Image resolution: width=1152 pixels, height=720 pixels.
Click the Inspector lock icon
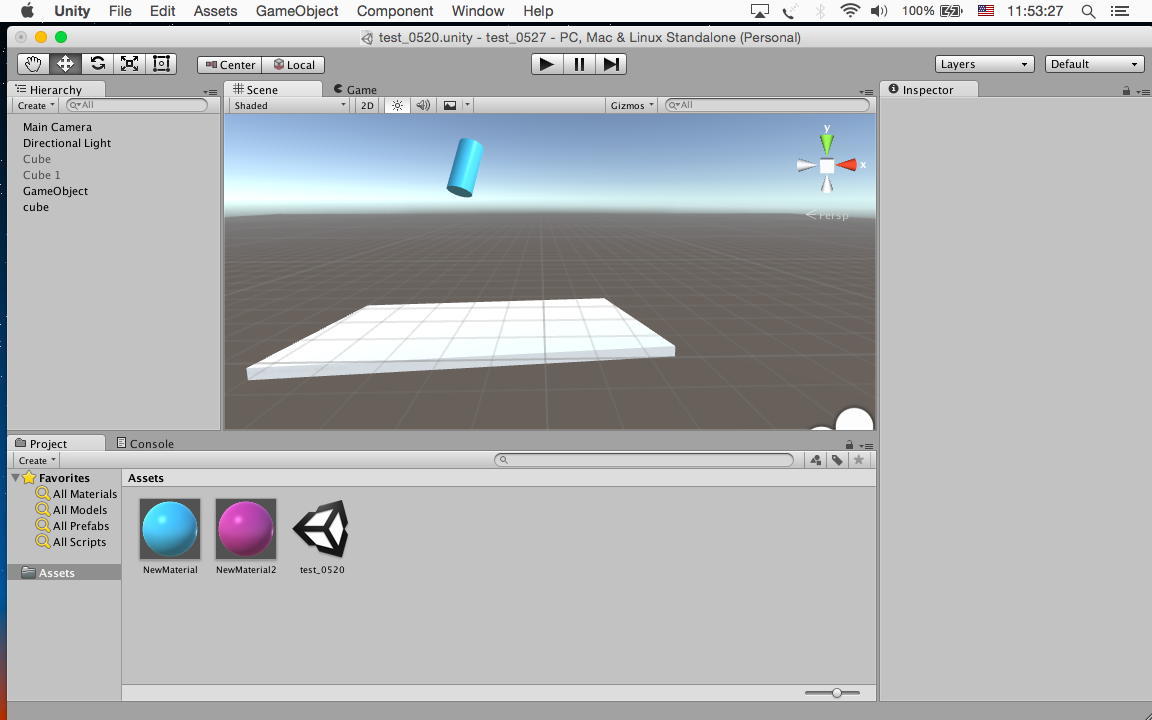pos(1126,90)
